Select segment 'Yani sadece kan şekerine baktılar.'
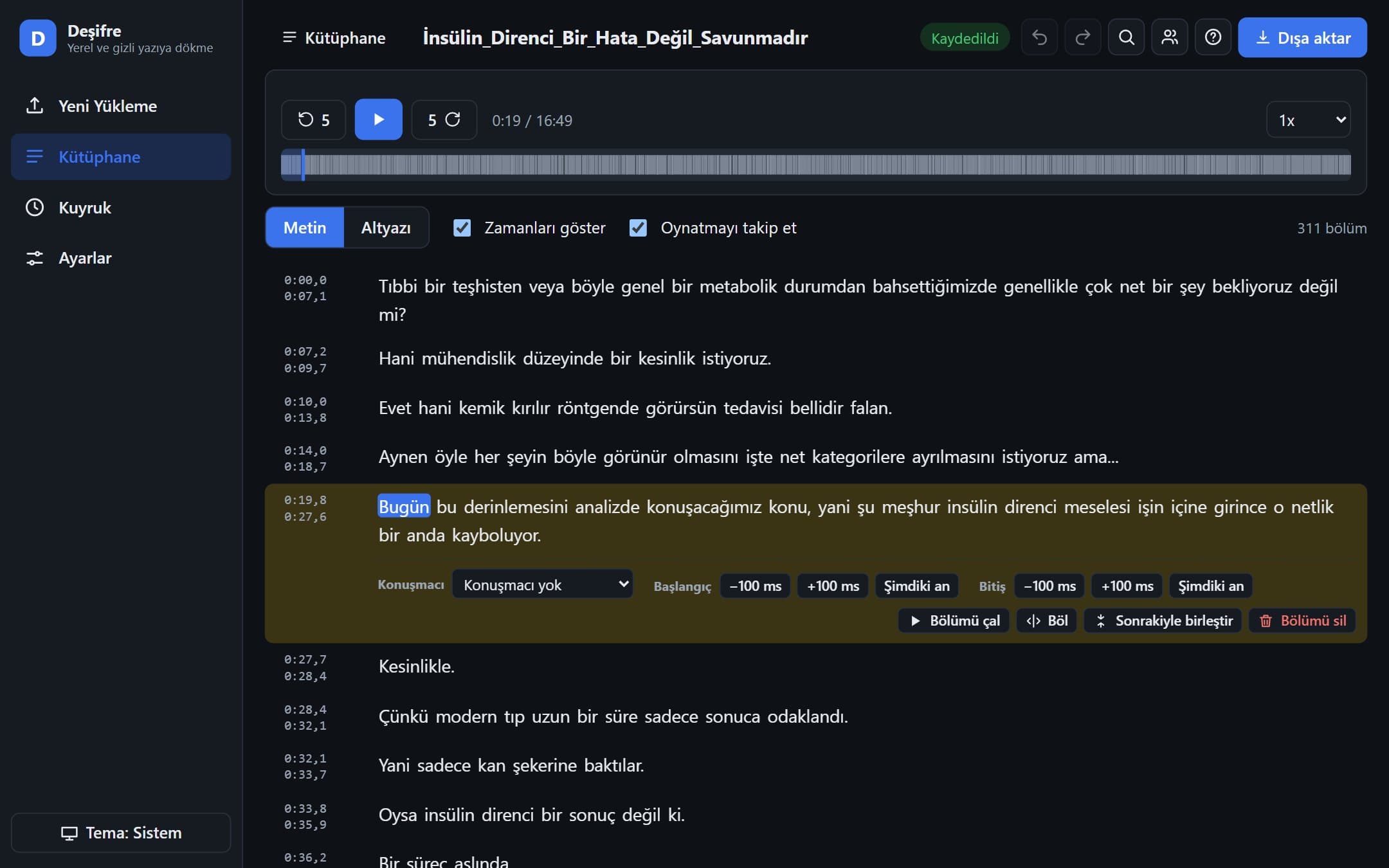The width and height of the screenshot is (1389, 868). click(x=511, y=766)
